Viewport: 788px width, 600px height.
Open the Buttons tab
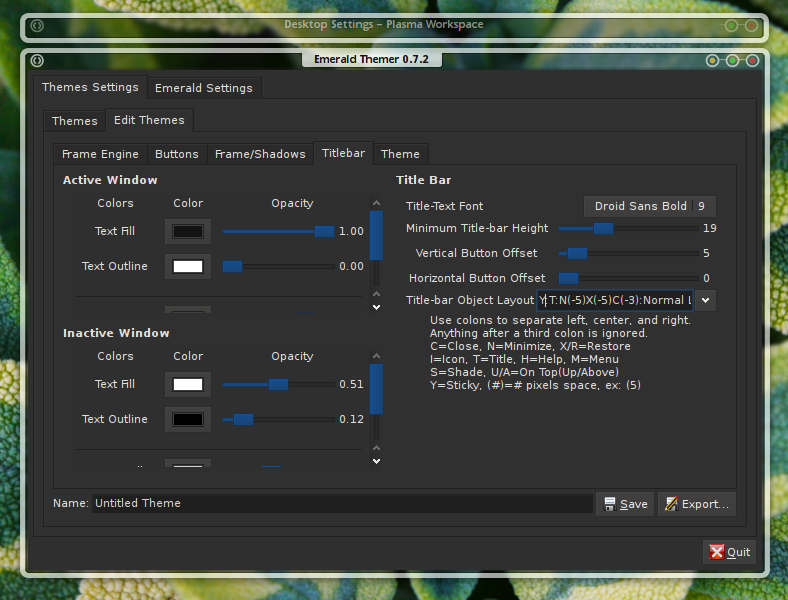click(176, 154)
